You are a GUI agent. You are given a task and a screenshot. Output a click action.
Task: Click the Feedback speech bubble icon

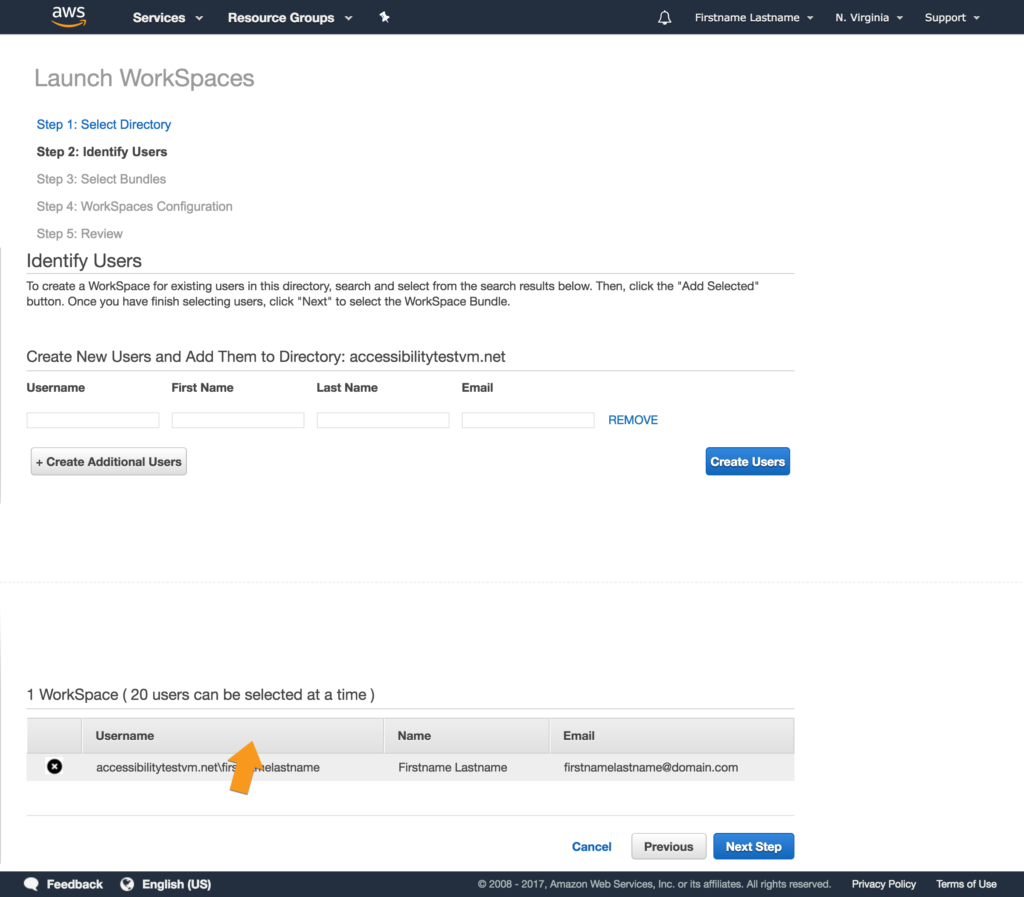tap(31, 884)
